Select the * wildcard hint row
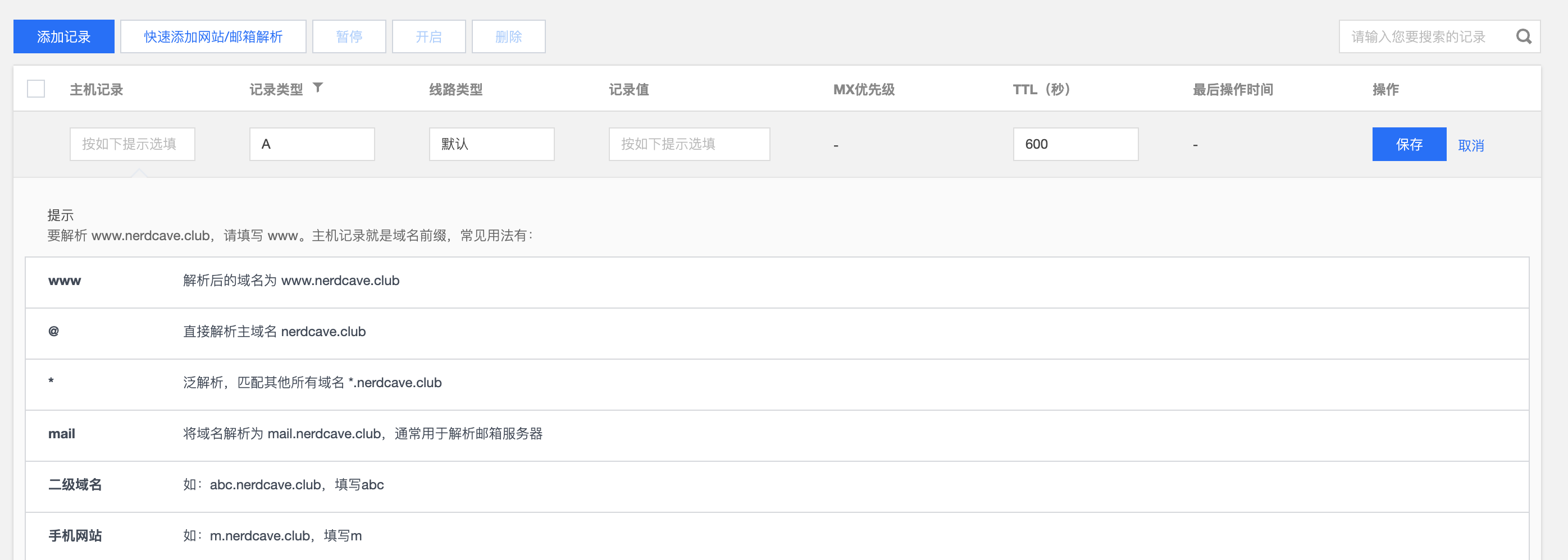Viewport: 1568px width, 560px height. tap(777, 384)
